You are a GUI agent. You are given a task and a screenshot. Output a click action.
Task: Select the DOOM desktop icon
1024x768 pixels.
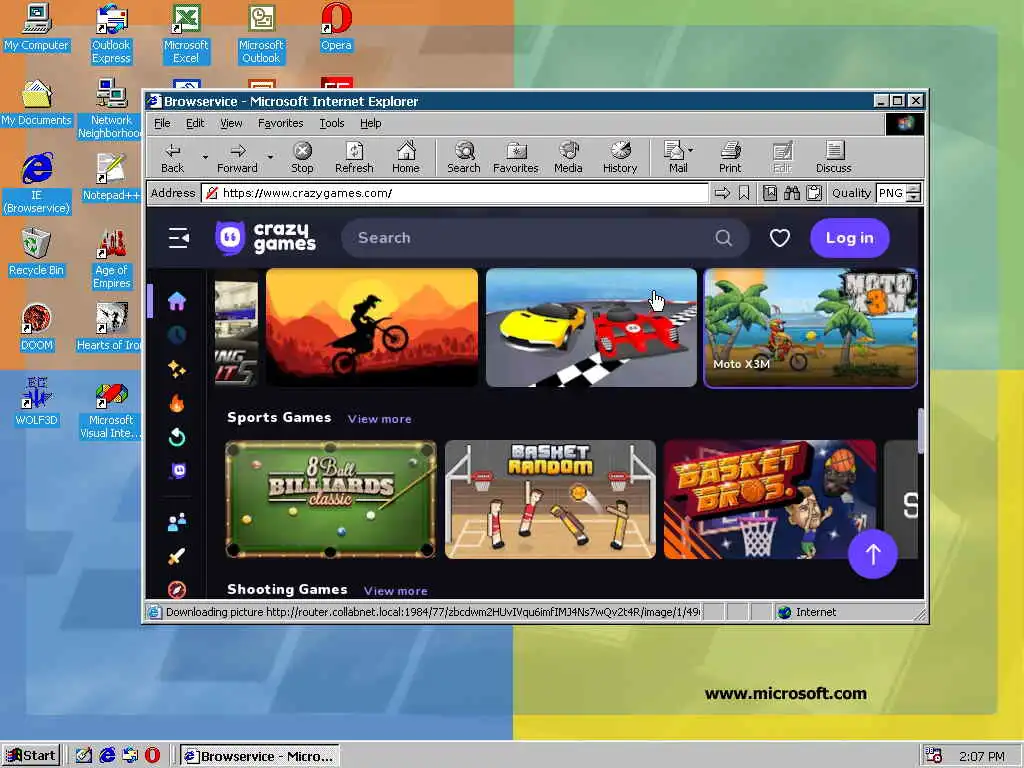(37, 327)
